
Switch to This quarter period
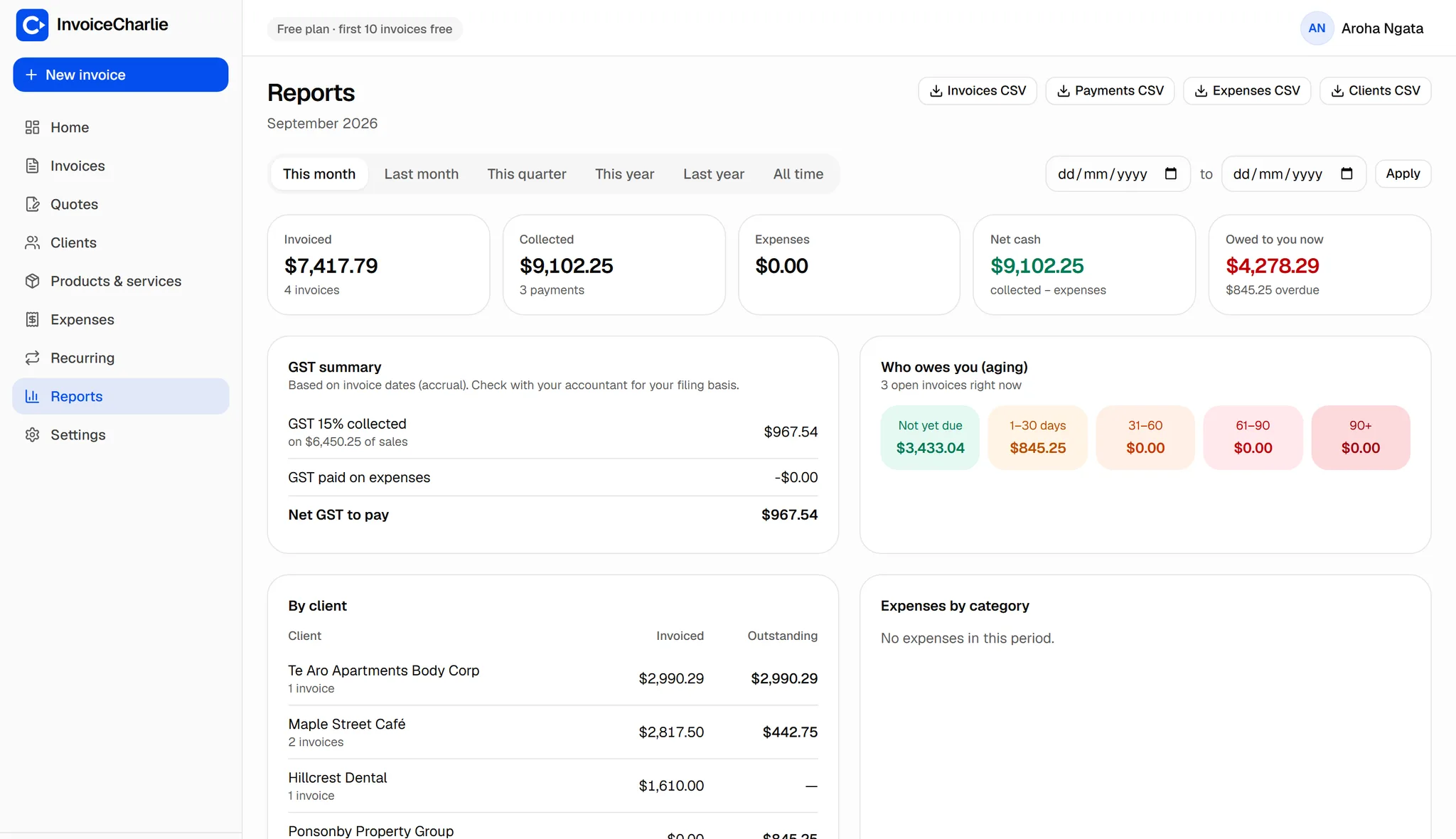pyautogui.click(x=527, y=174)
